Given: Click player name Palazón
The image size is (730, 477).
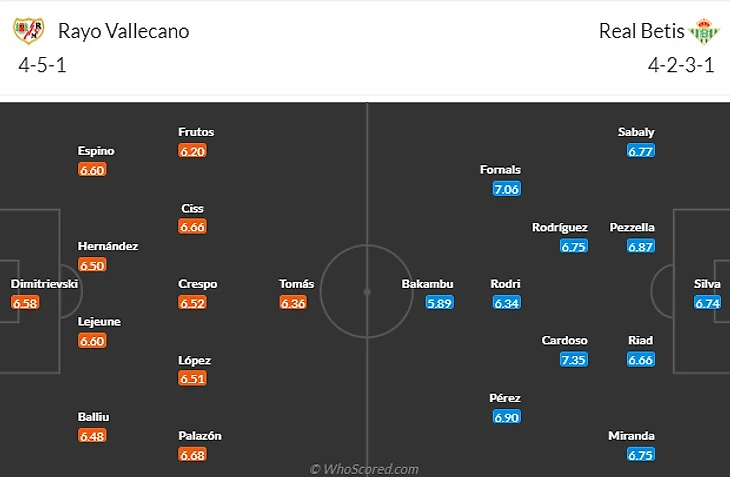Looking at the screenshot, I should point(200,436).
